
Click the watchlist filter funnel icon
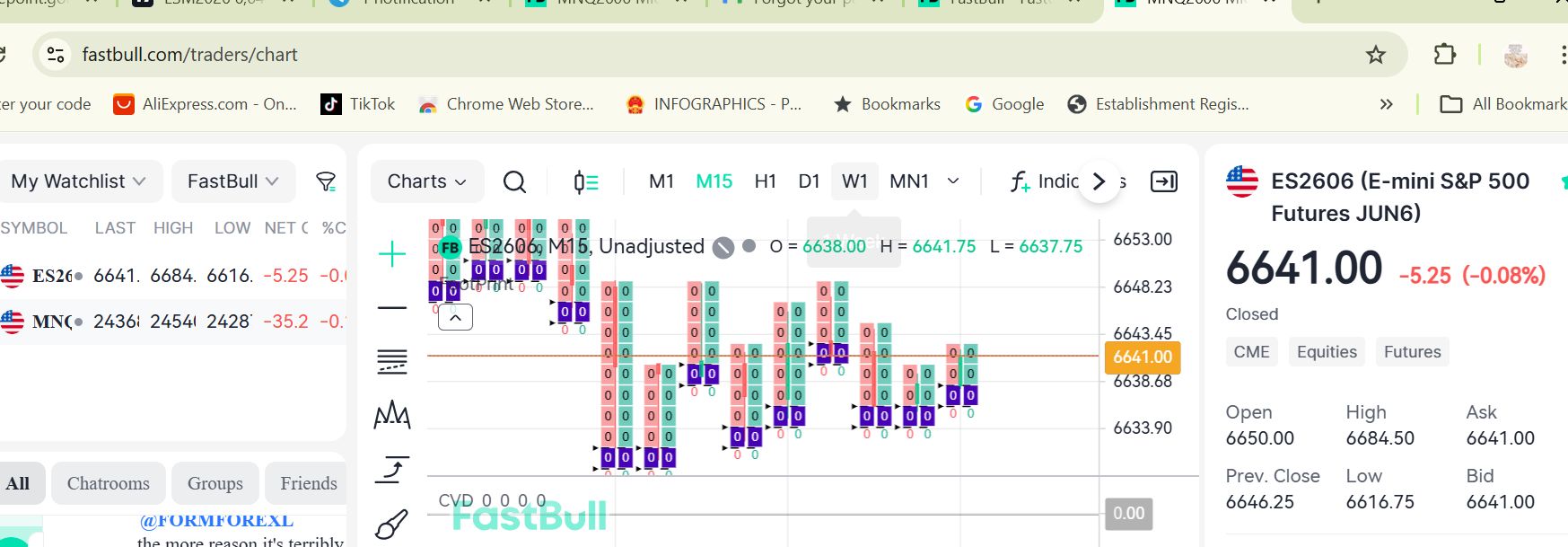[x=326, y=182]
